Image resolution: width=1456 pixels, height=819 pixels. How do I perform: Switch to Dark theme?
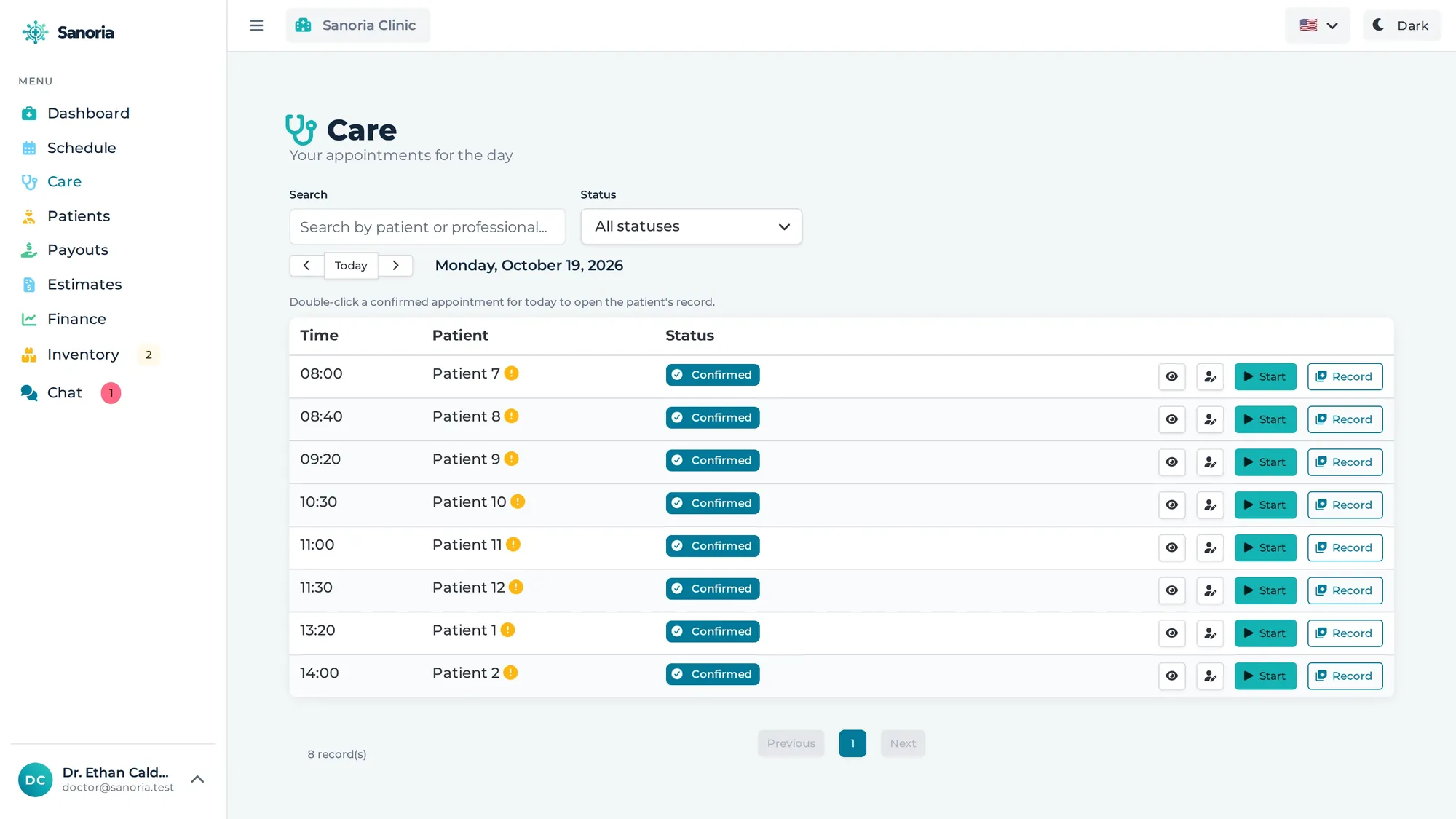pyautogui.click(x=1401, y=25)
